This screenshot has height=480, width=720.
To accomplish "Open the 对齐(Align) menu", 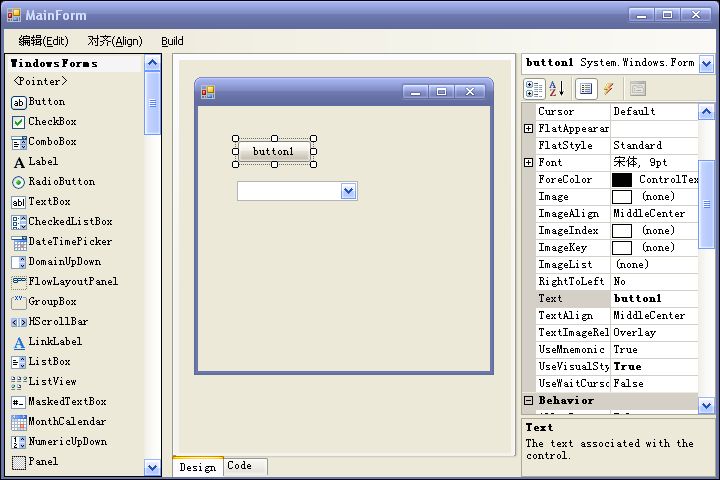I will 115,41.
